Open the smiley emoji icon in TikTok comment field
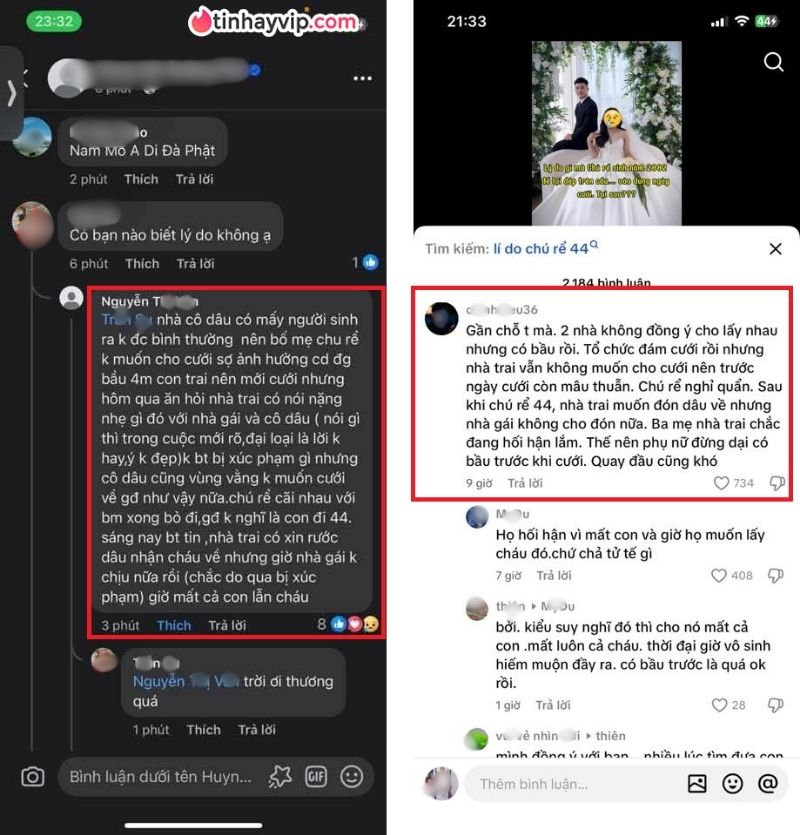 point(732,783)
